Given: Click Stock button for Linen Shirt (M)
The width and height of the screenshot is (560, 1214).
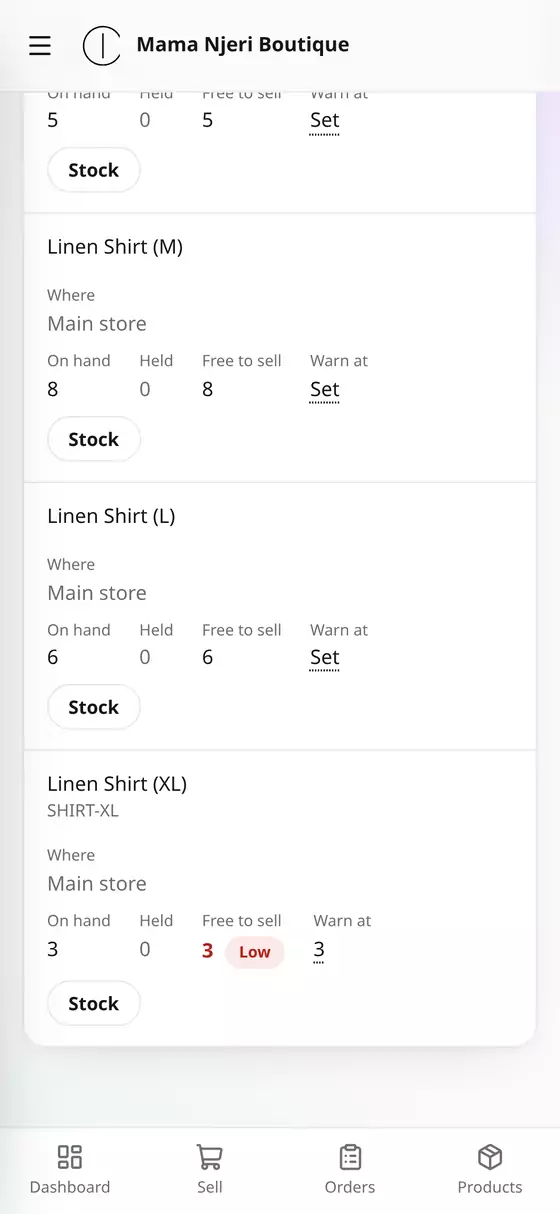Looking at the screenshot, I should point(94,439).
